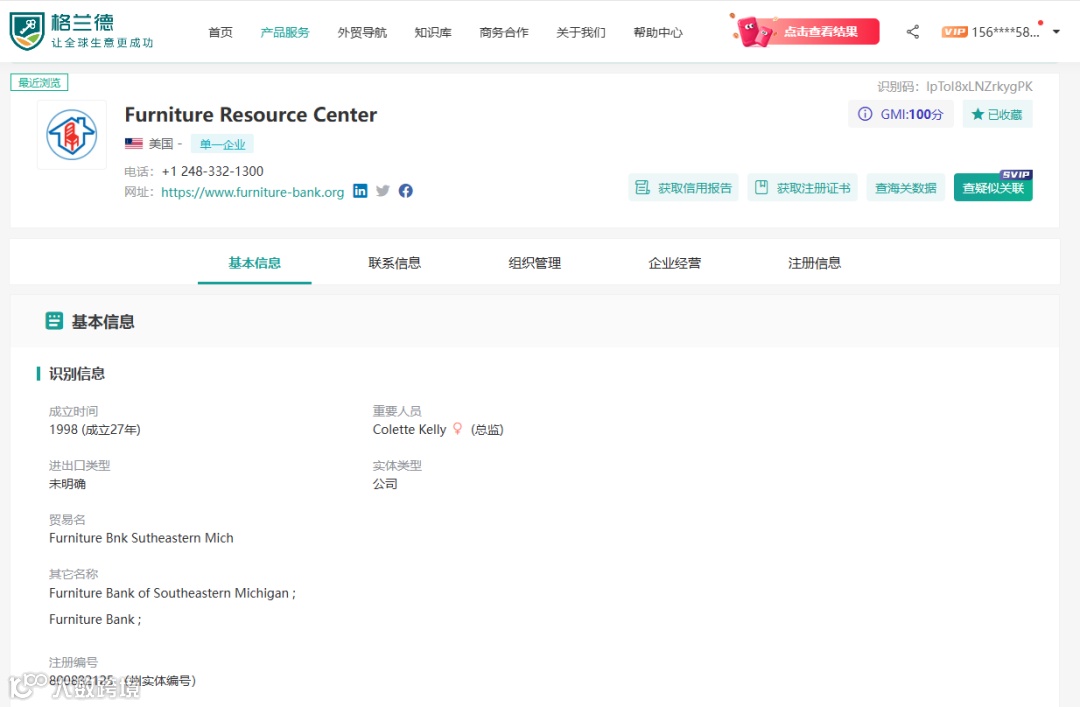Image resolution: width=1080 pixels, height=707 pixels.
Task: Switch to 企业经营 tab
Action: (674, 263)
